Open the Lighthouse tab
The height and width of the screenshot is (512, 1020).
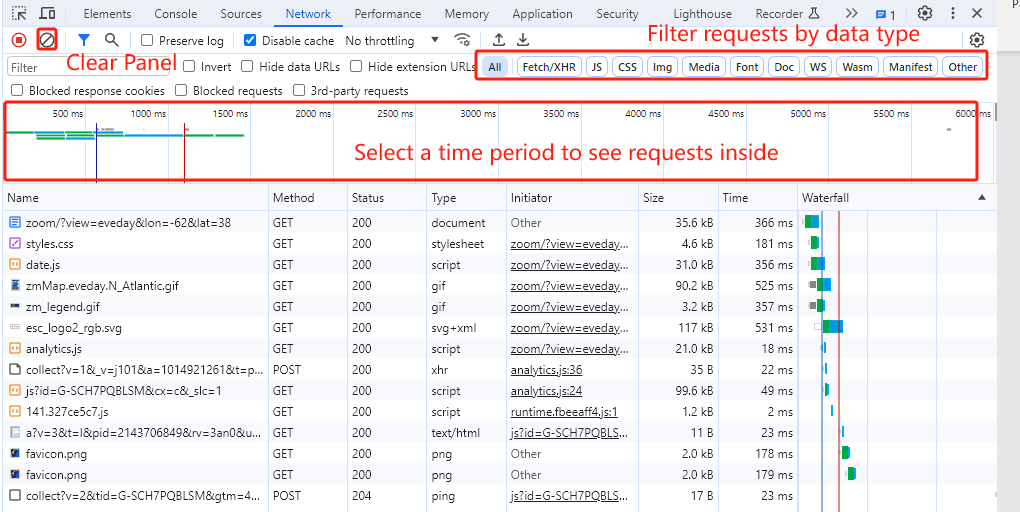point(703,14)
